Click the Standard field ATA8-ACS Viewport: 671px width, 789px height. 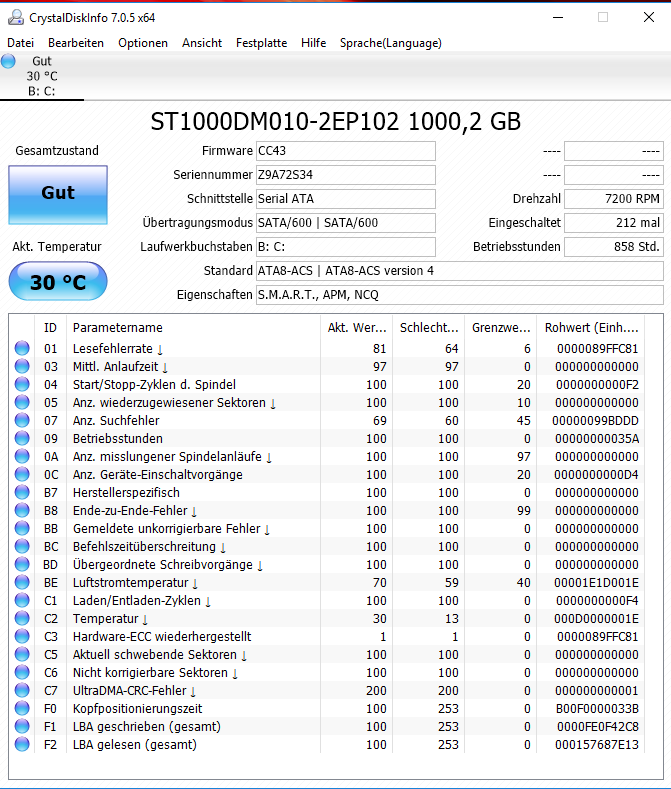pos(460,271)
